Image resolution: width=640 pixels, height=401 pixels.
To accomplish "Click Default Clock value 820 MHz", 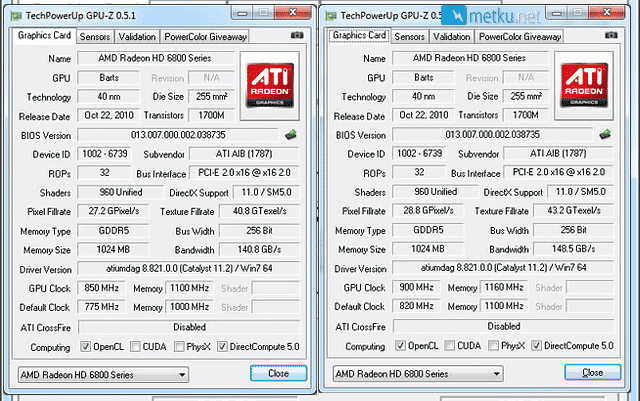I will click(416, 306).
